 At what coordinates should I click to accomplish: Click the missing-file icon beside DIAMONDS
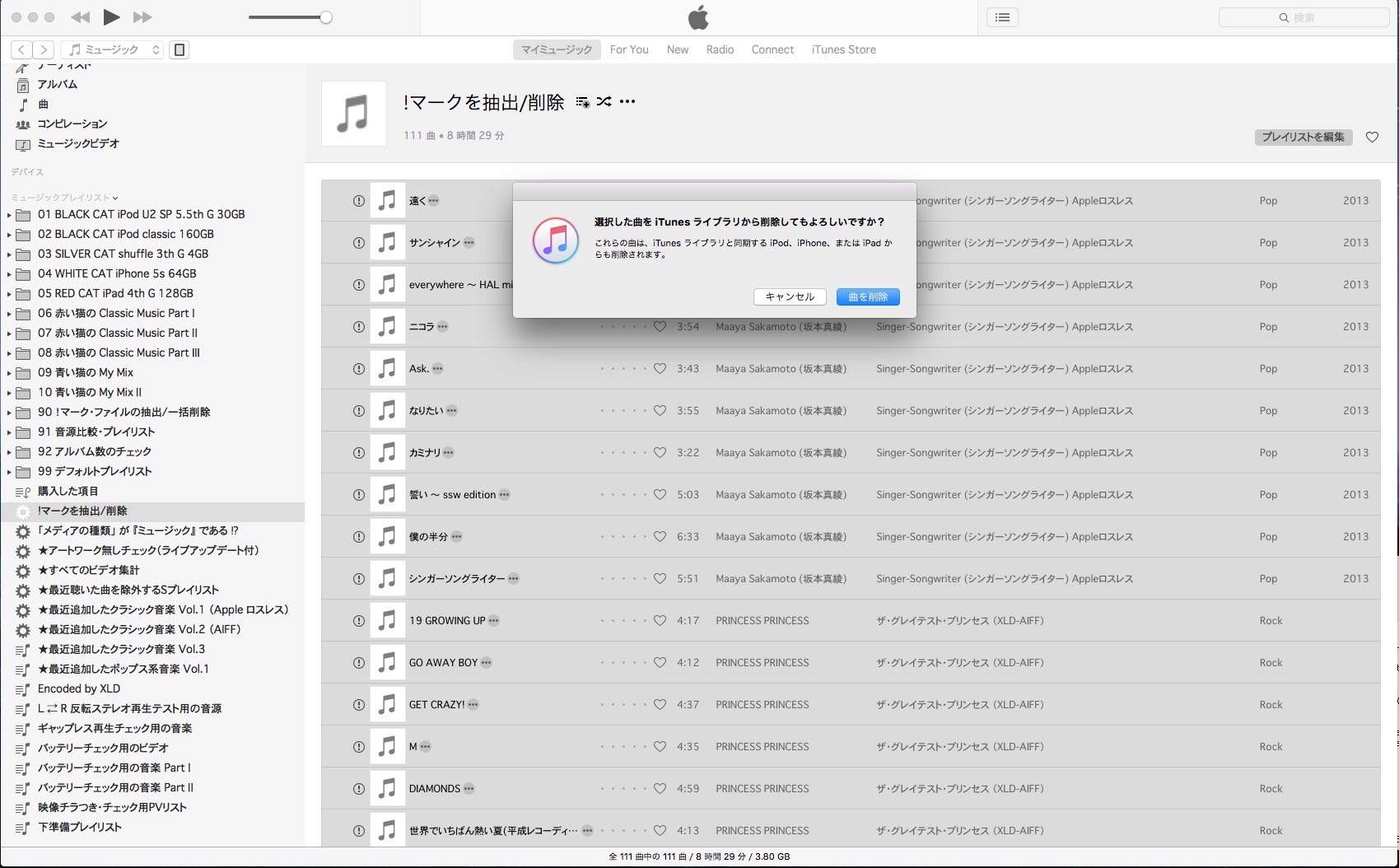tap(359, 789)
